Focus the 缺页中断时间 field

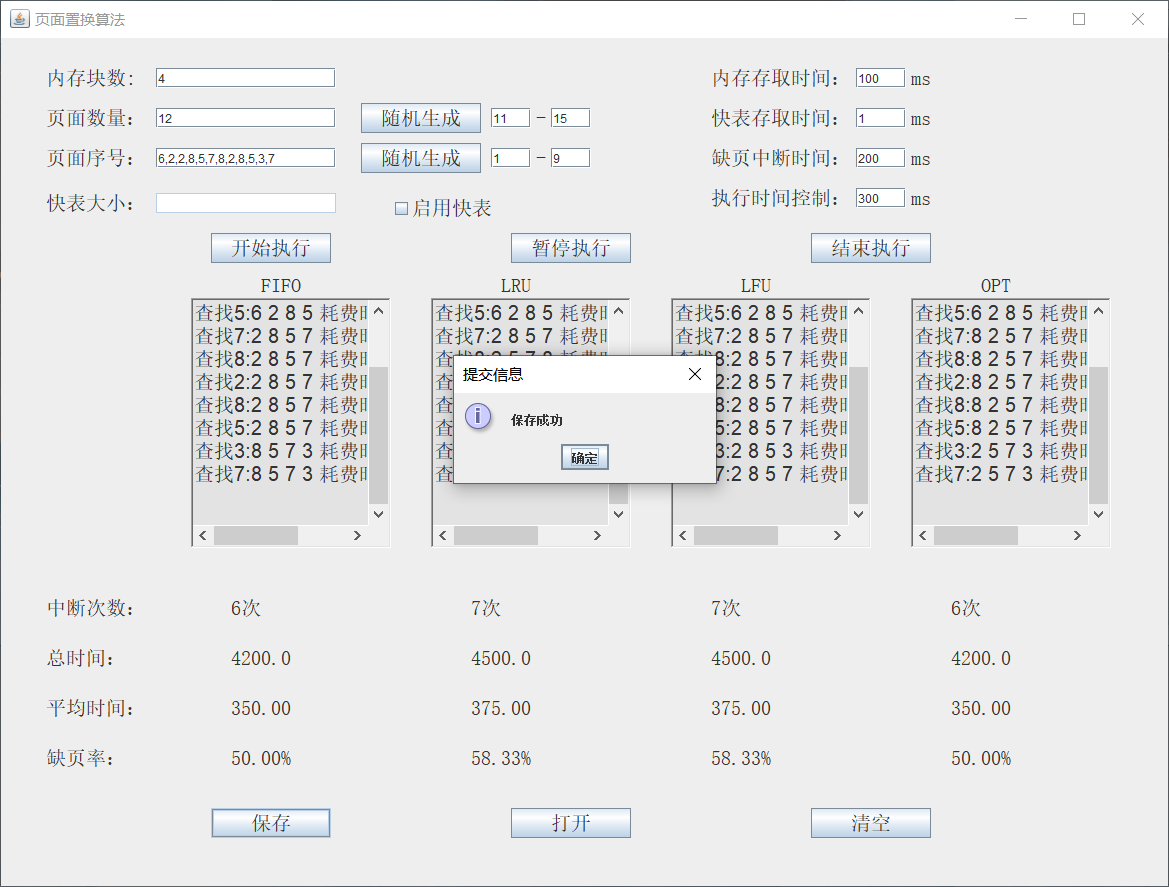pyautogui.click(x=880, y=158)
